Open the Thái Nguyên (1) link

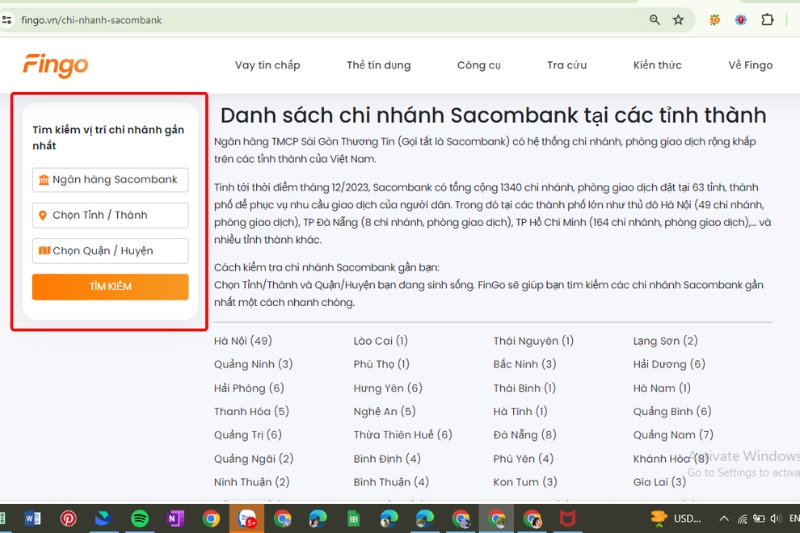[533, 341]
